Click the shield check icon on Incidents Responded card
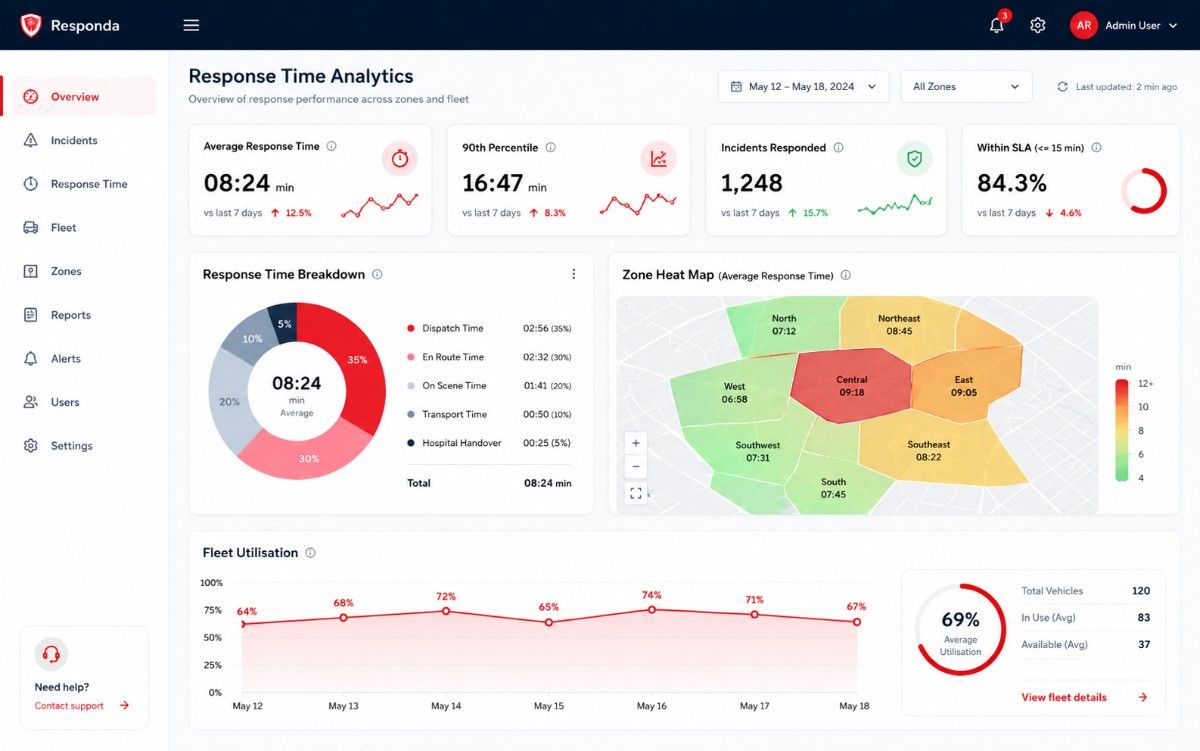1200x751 pixels. coord(914,158)
